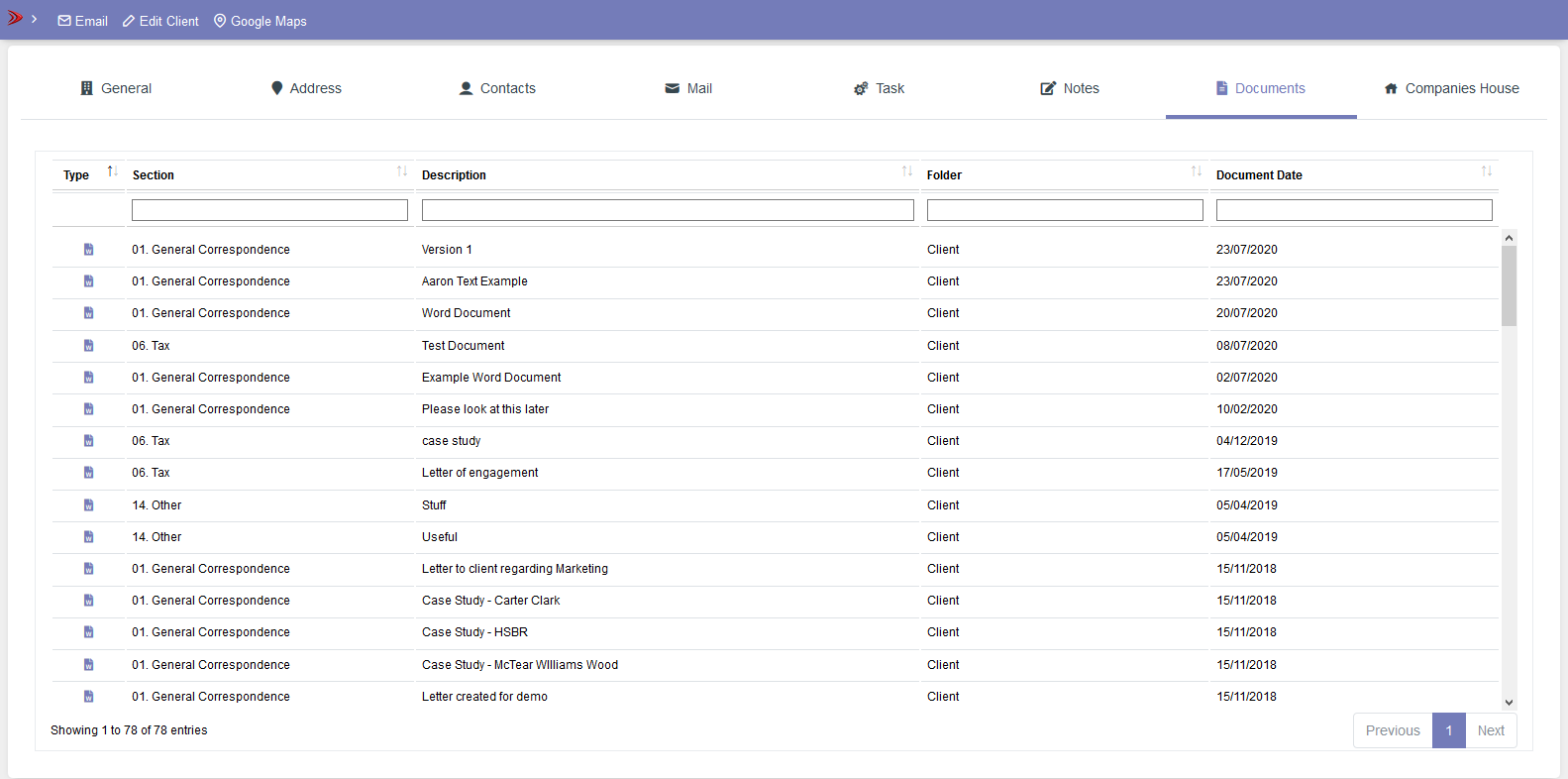Open the Address tab
1568x779 pixels.
point(306,88)
